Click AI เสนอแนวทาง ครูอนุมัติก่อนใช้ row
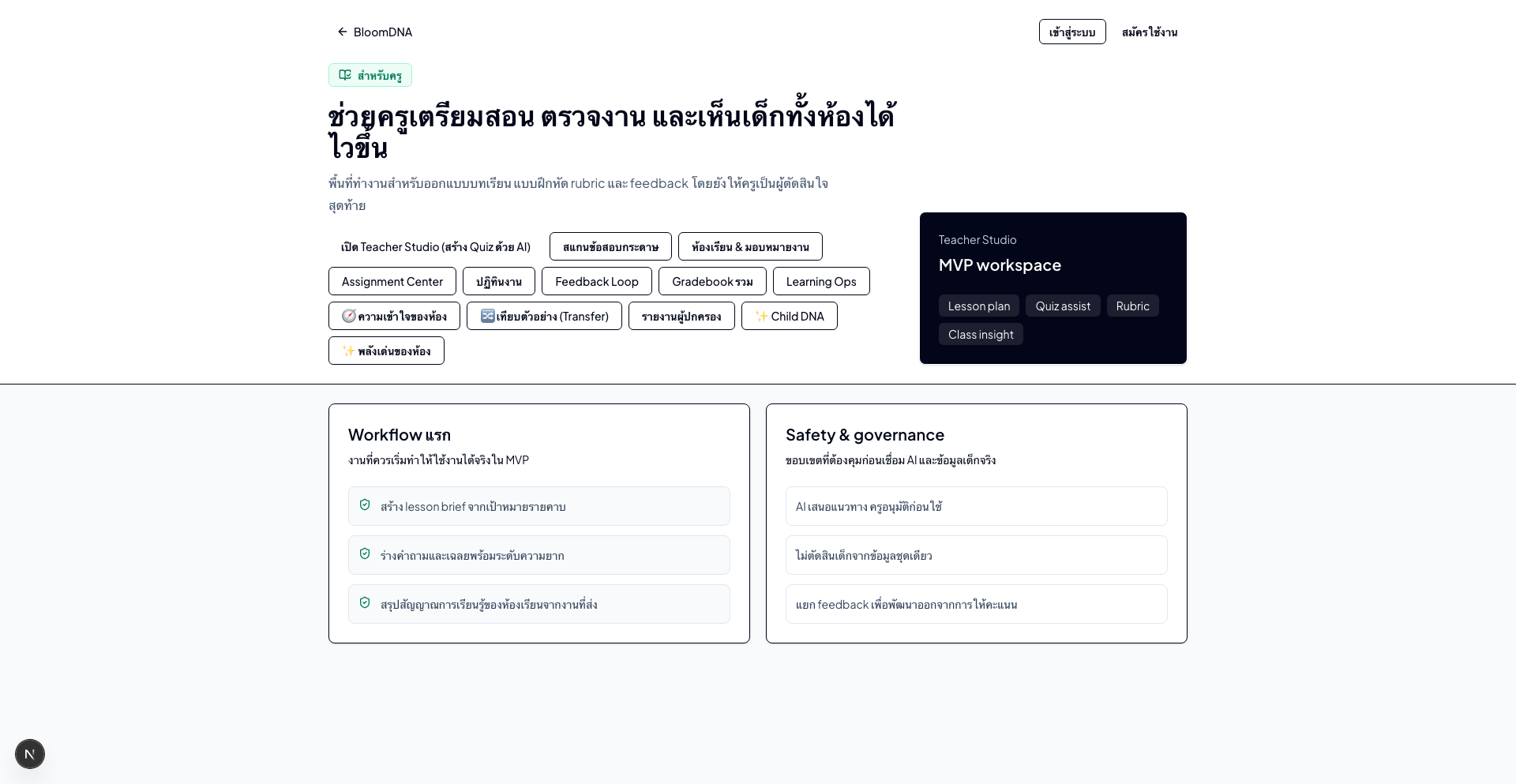This screenshot has width=1516, height=784. pos(977,506)
